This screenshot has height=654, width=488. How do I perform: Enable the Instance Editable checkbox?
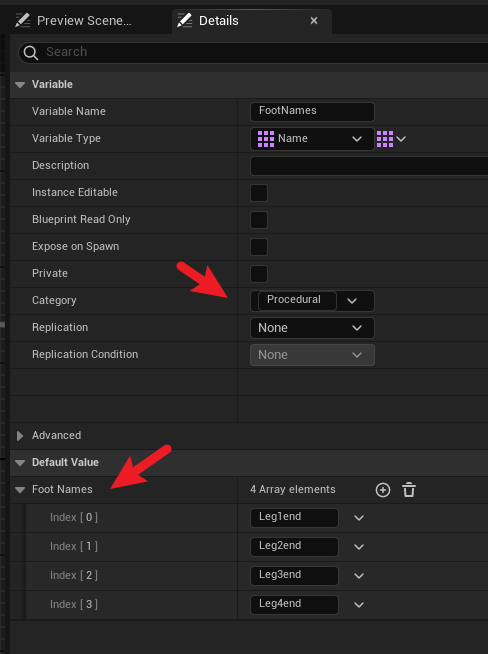tap(259, 193)
